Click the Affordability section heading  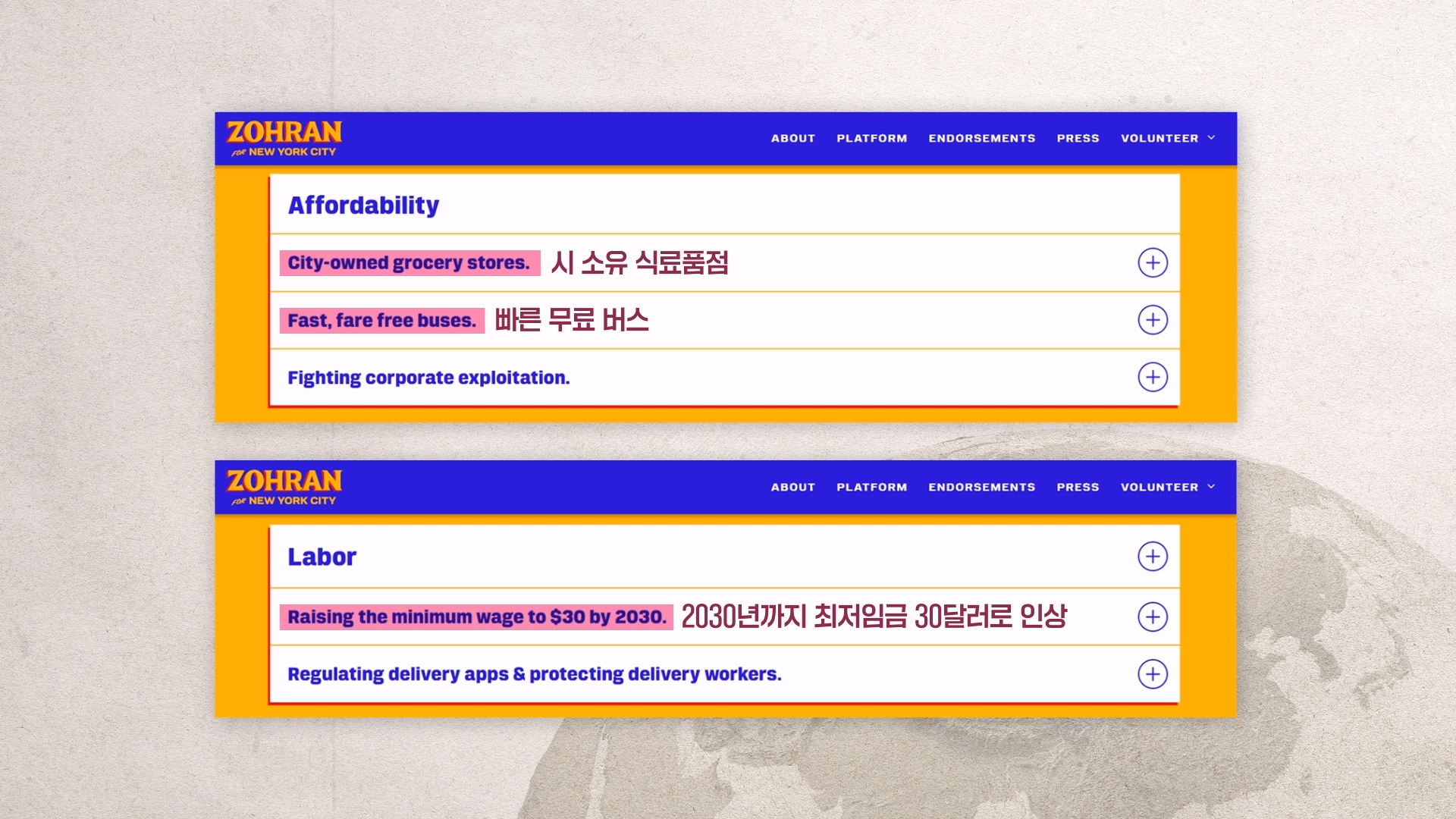pyautogui.click(x=363, y=206)
